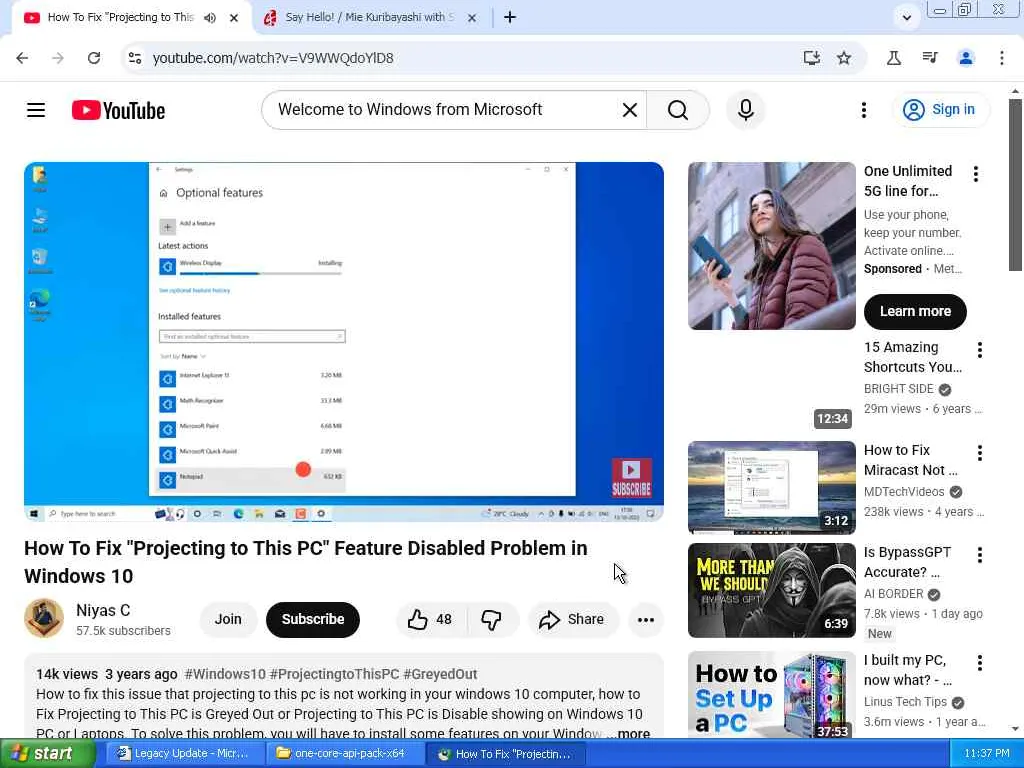Open Niyas C channel avatar
The image size is (1024, 768).
(x=44, y=618)
